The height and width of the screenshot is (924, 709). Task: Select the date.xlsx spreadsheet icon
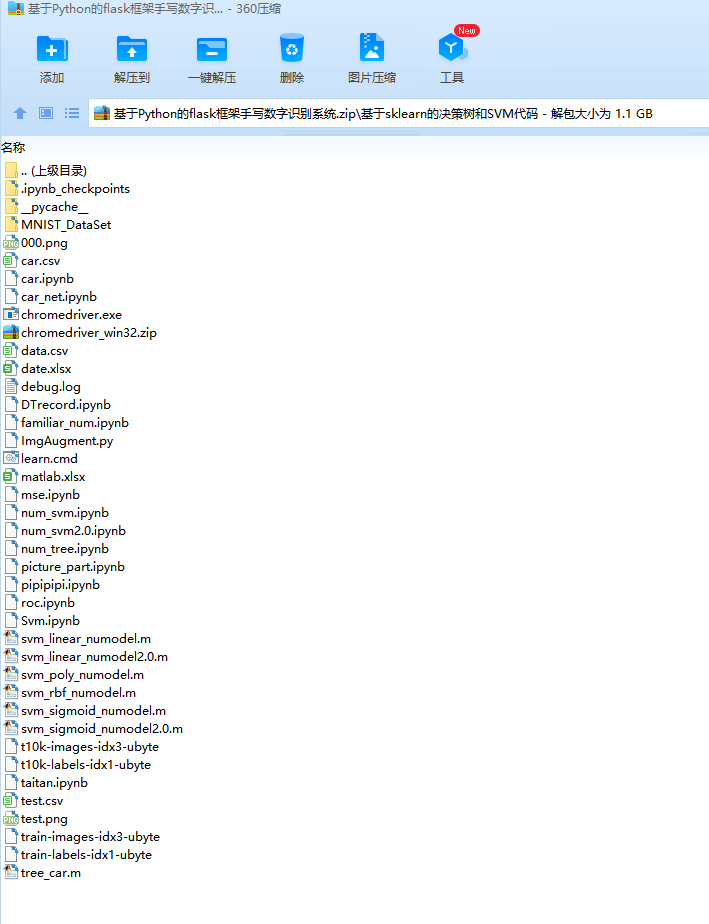click(x=11, y=368)
